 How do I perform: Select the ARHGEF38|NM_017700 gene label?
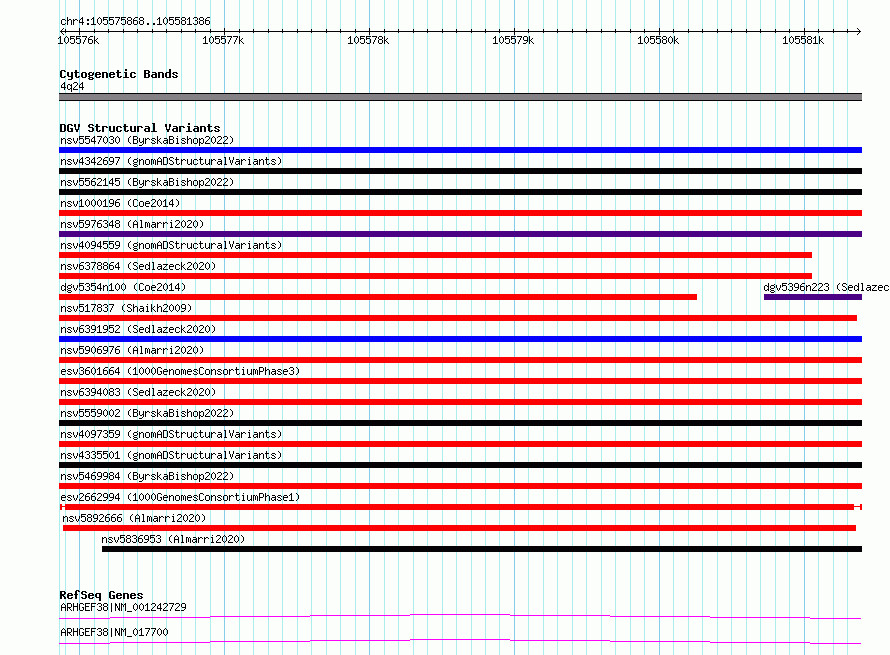coord(114,632)
